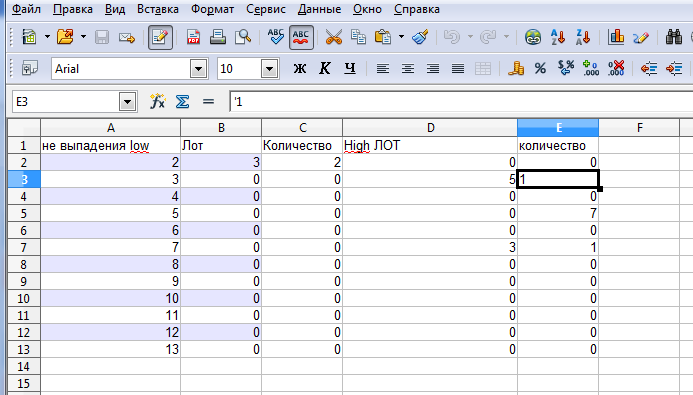Click the formula input line
This screenshot has height=395, width=693.
tap(461, 102)
